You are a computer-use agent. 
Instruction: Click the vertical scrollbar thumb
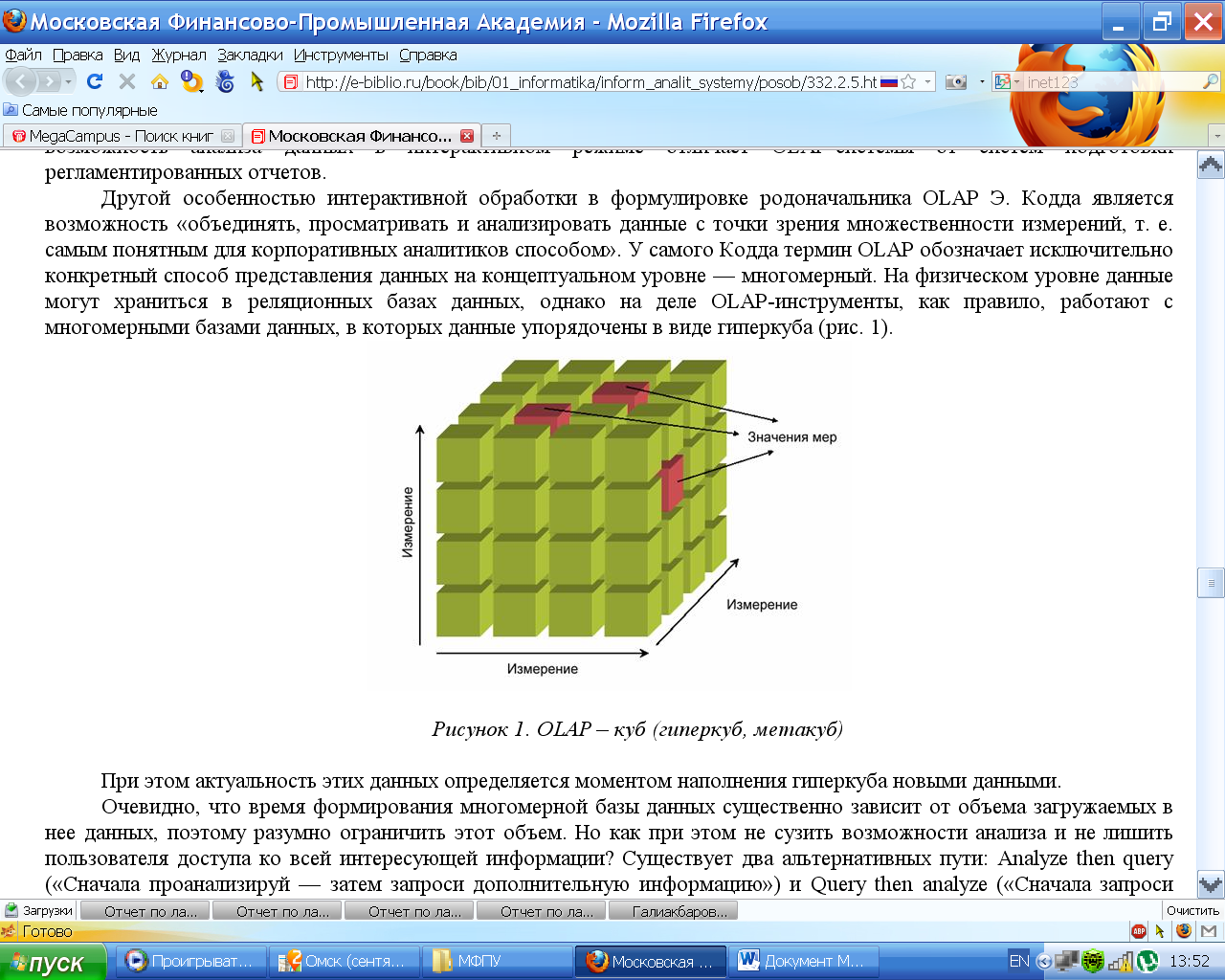1211,582
